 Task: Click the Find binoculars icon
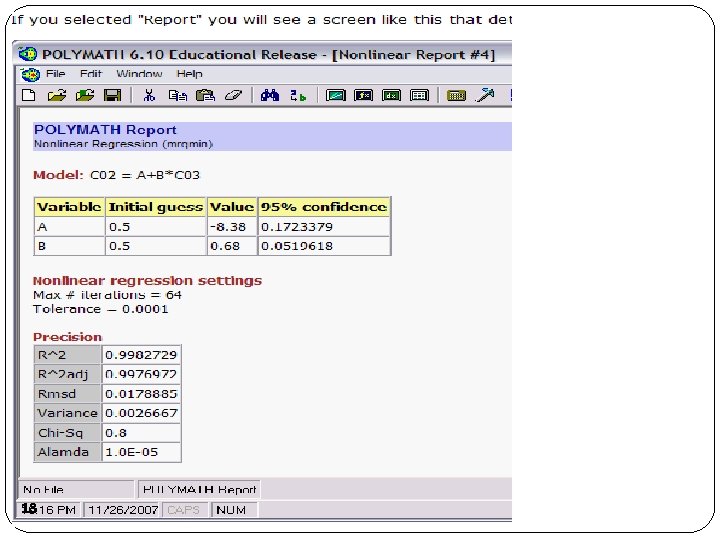(x=270, y=95)
